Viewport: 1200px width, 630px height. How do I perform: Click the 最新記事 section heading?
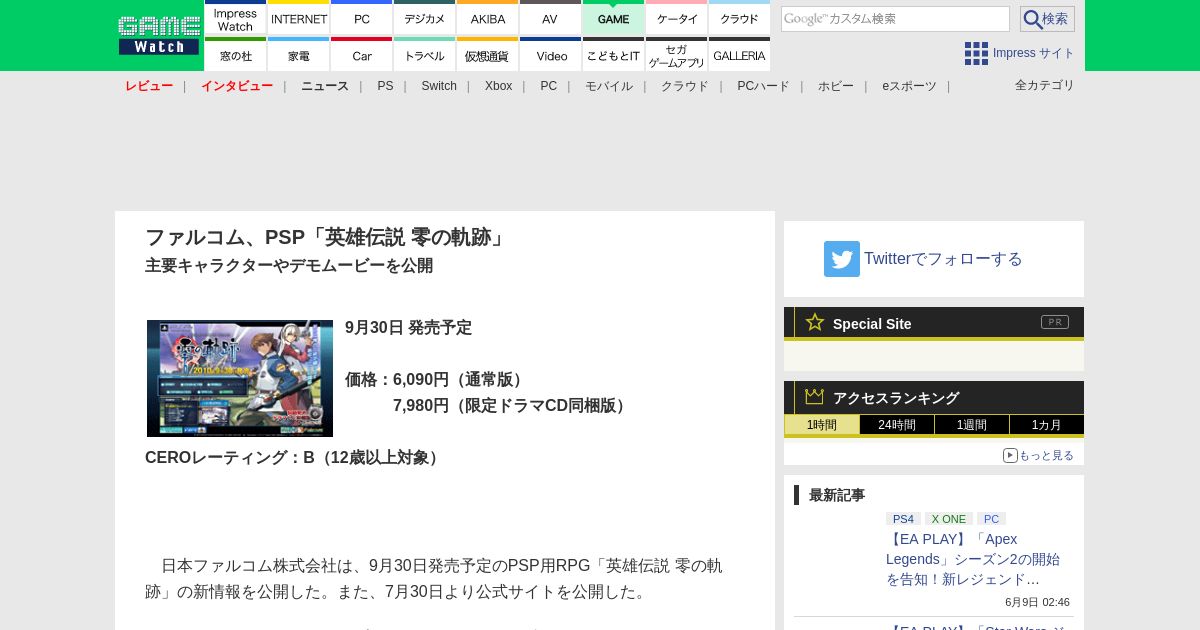pos(837,495)
